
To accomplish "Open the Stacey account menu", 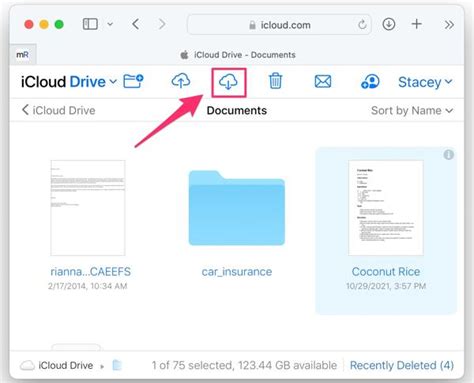I will click(x=425, y=82).
